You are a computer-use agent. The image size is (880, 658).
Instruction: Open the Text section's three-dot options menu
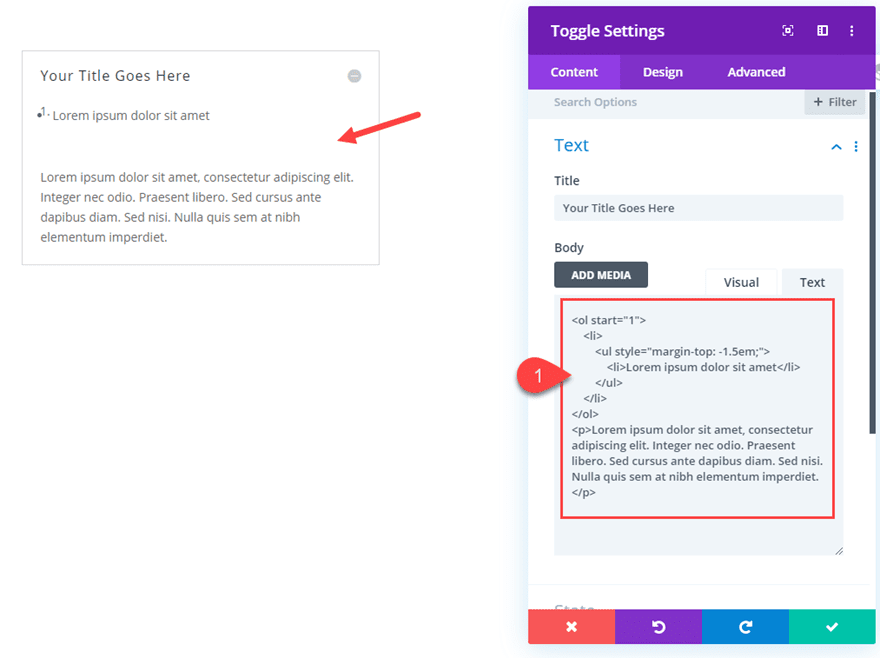(856, 146)
